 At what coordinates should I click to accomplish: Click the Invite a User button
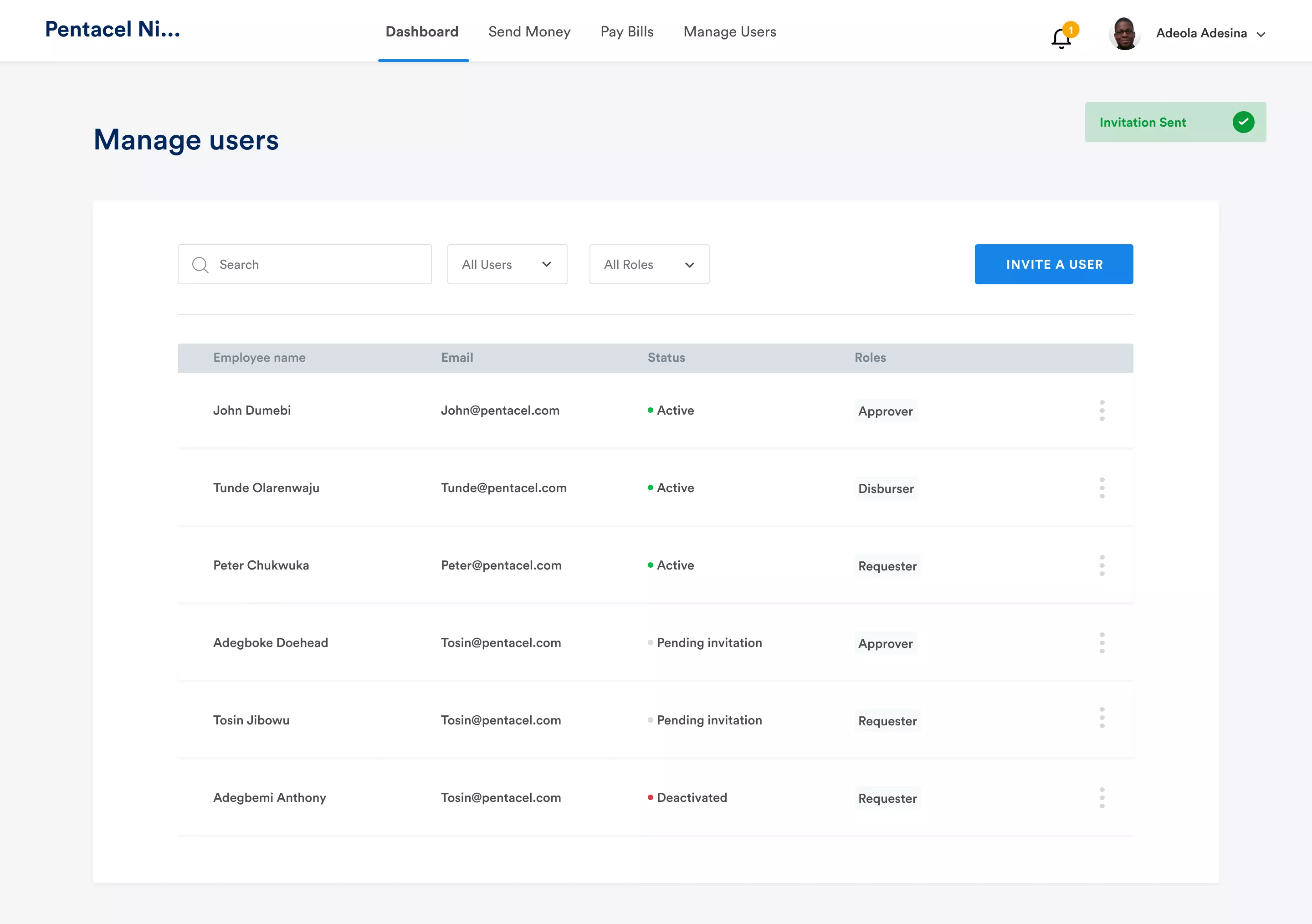click(x=1054, y=265)
